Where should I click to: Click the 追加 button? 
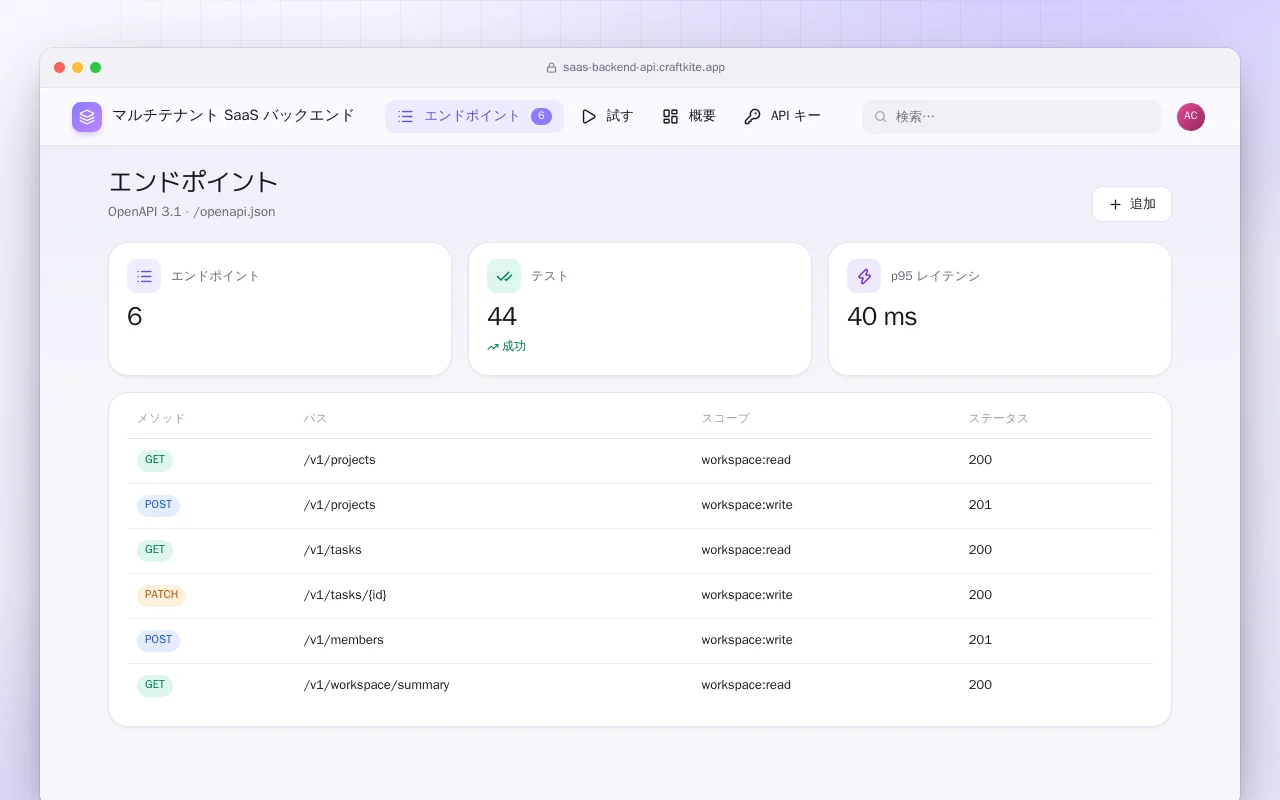[1132, 204]
